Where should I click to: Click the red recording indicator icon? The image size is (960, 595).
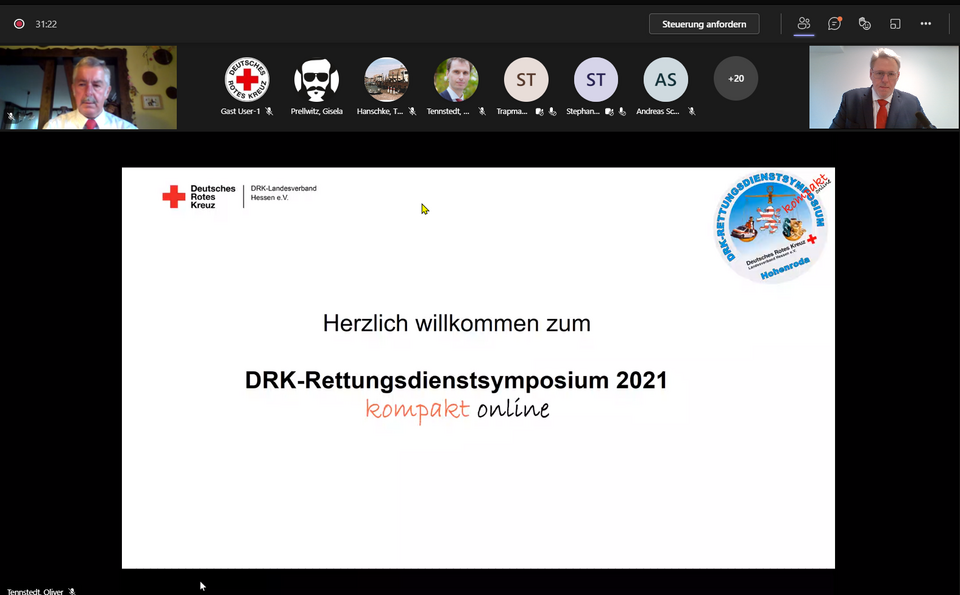[x=19, y=24]
